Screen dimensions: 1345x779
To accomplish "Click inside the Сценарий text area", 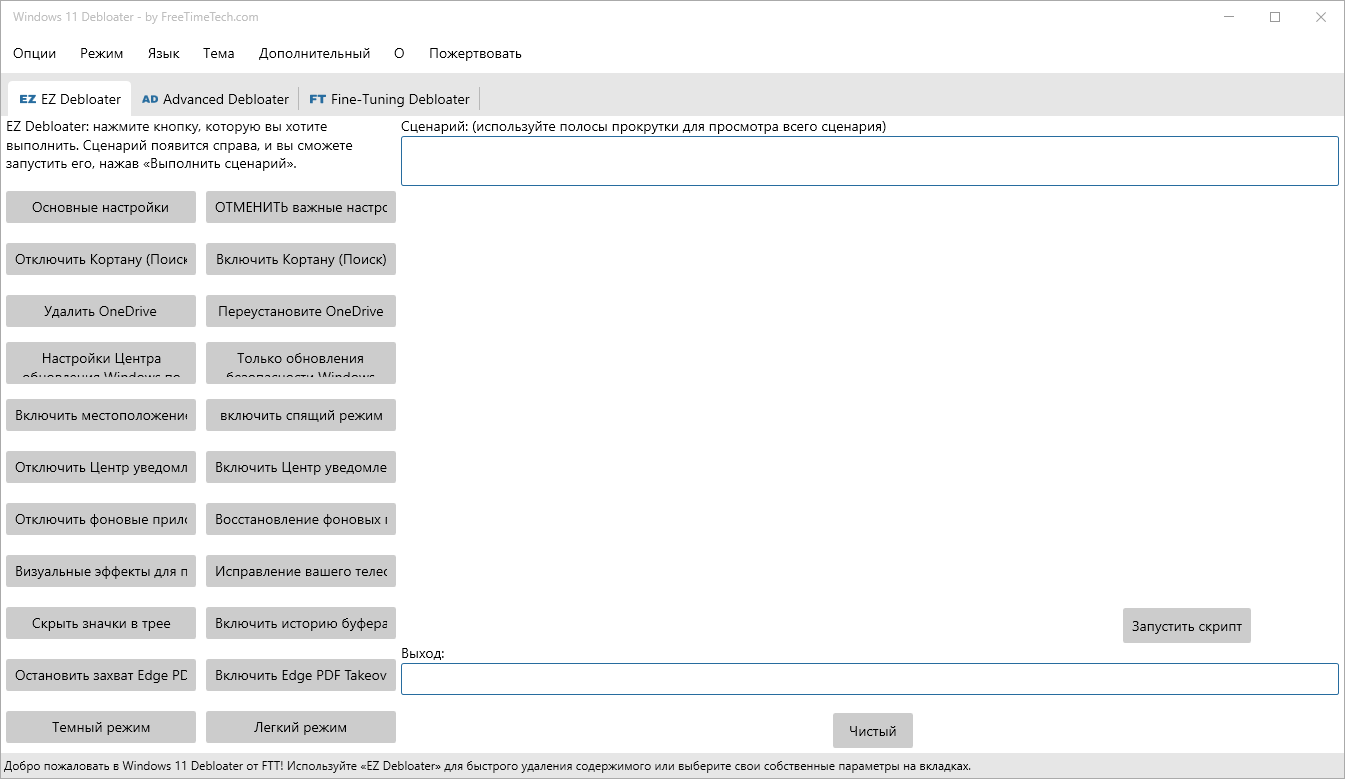I will click(x=869, y=160).
